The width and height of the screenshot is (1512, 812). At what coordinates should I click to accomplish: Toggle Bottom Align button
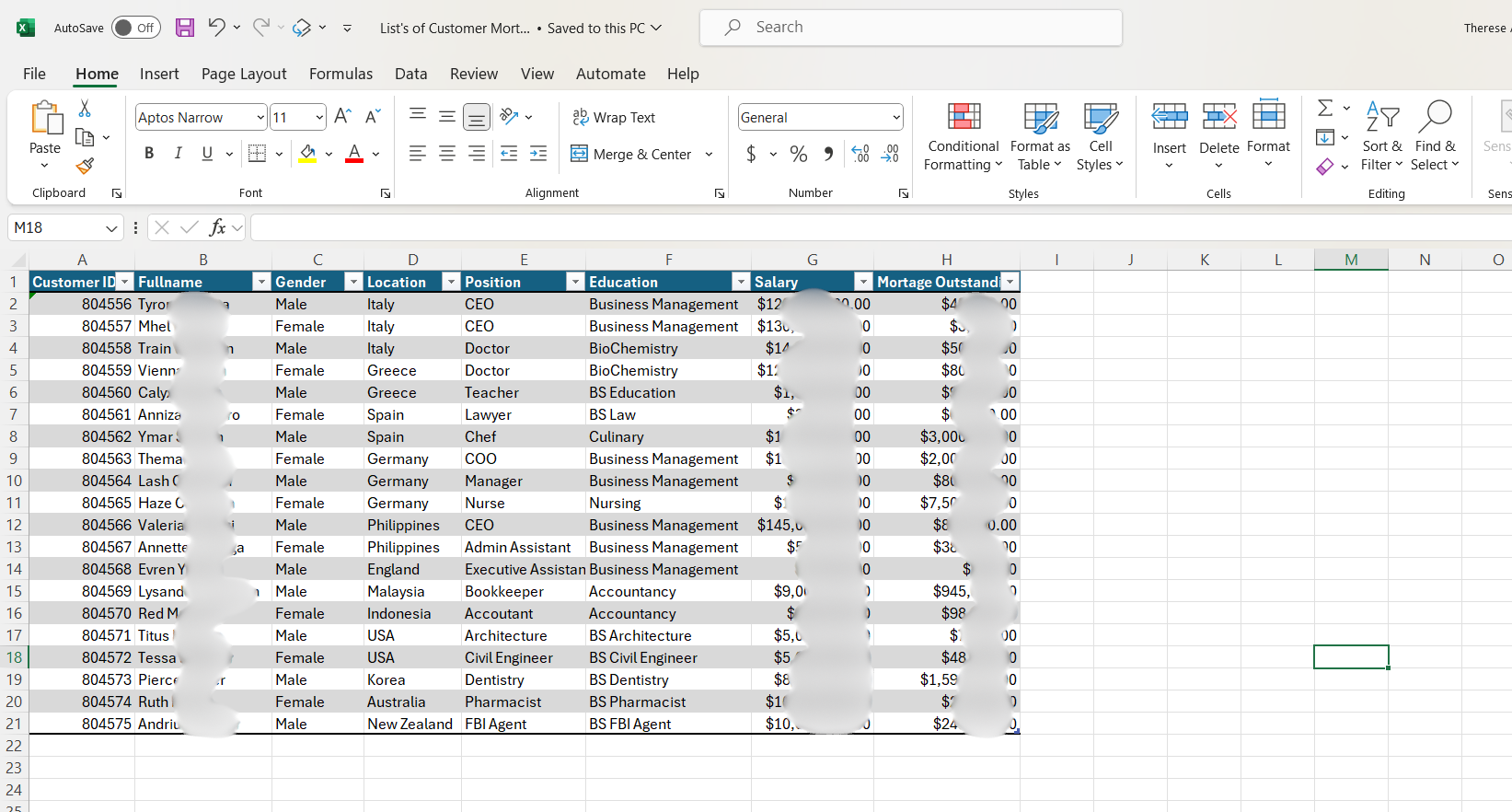click(x=477, y=117)
